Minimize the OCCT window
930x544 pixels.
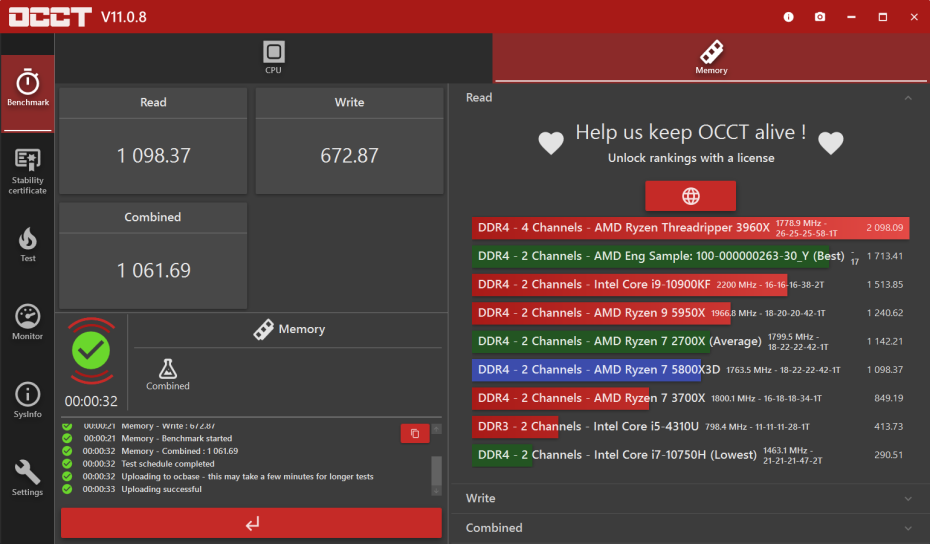(851, 17)
